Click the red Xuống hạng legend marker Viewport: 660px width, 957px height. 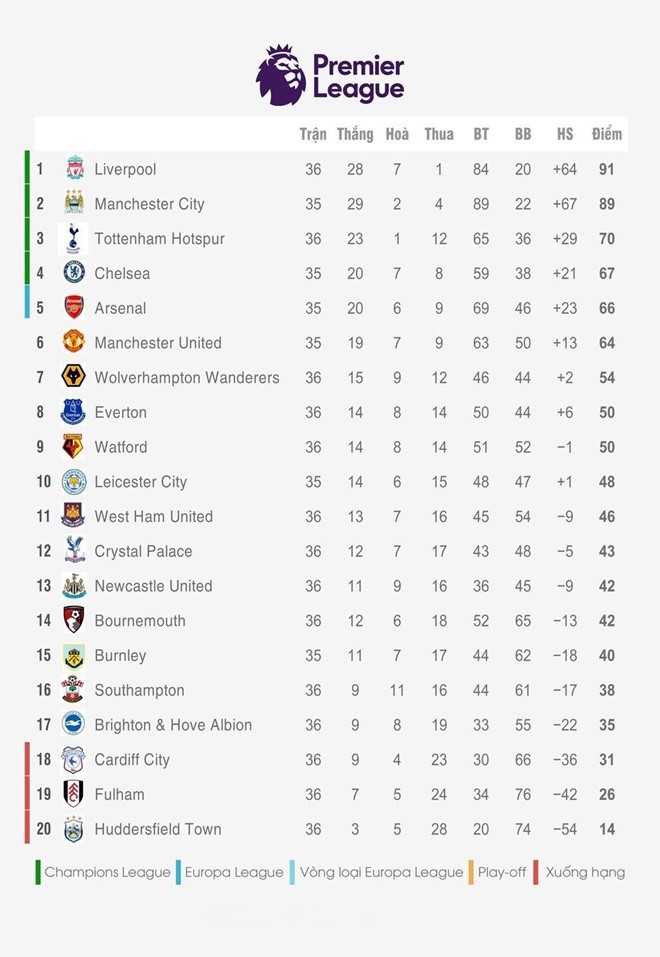tap(537, 872)
